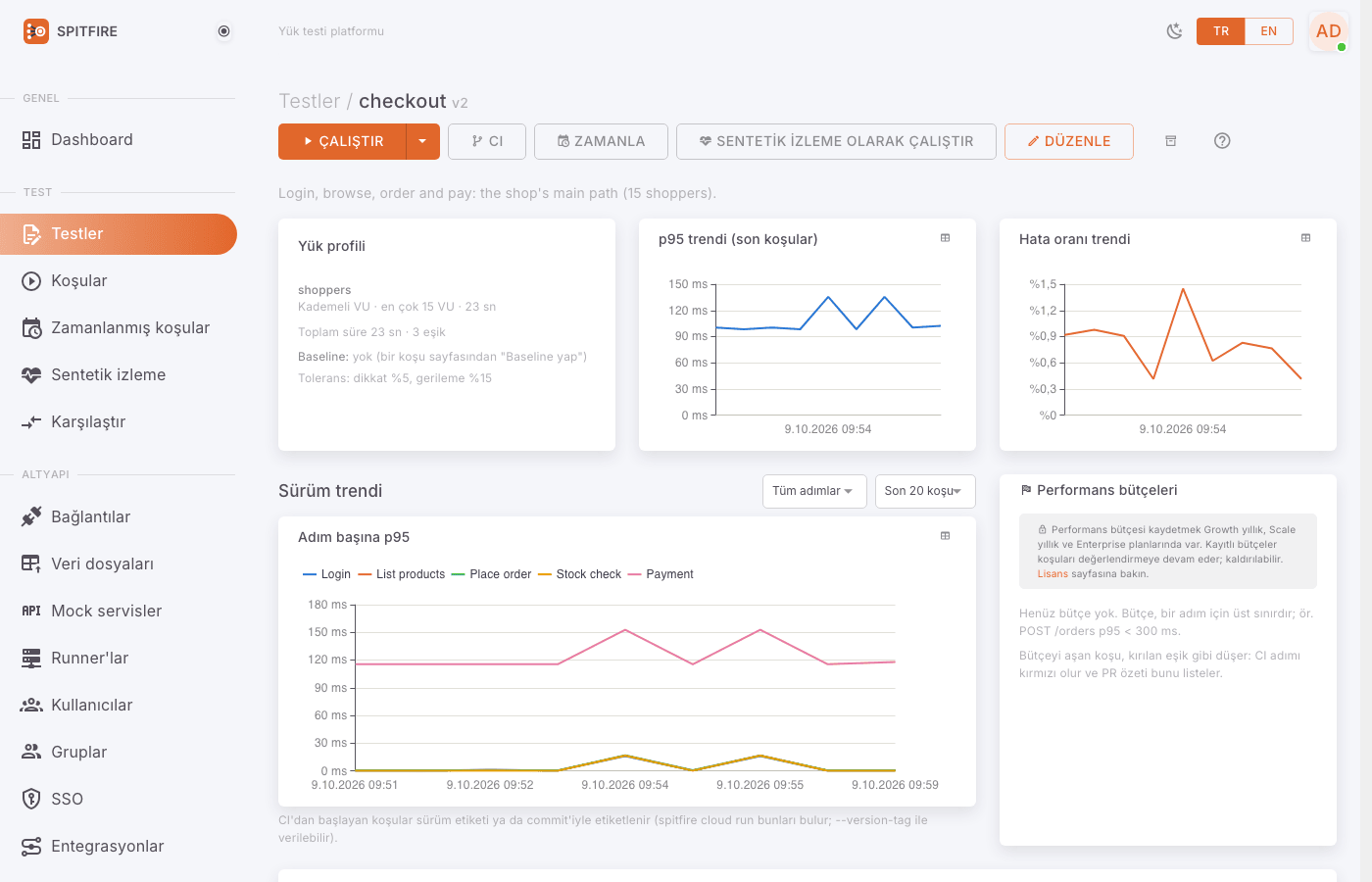
Task: Toggle the Stock check legend series
Action: point(579,574)
